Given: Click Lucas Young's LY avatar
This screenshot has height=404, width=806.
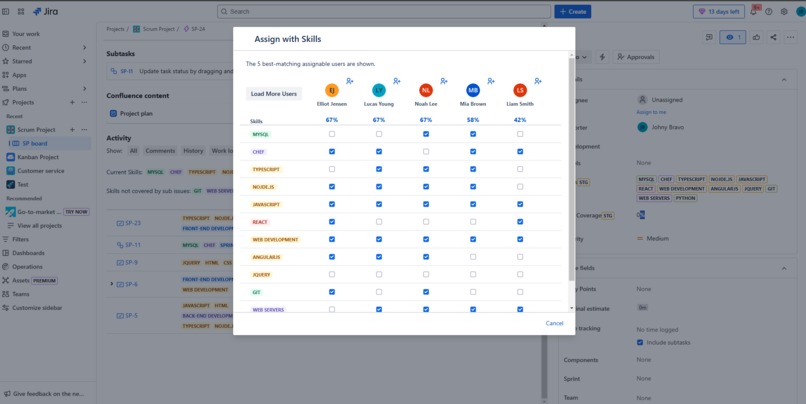Looking at the screenshot, I should pos(379,90).
